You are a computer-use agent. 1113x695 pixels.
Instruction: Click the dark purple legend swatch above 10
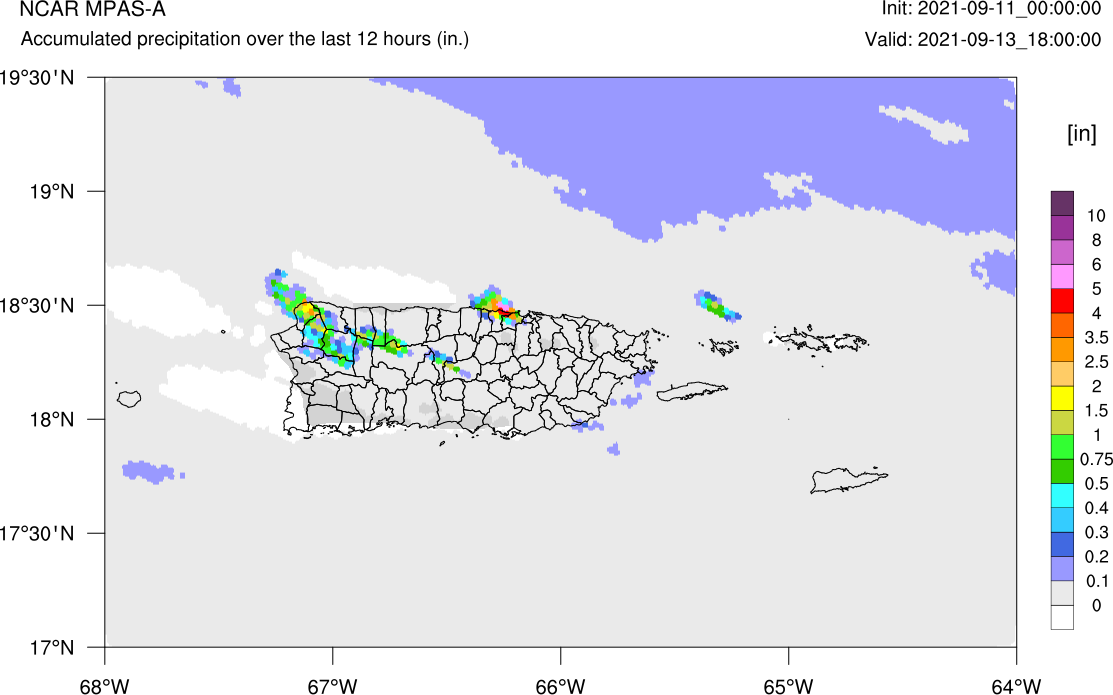click(x=1062, y=203)
